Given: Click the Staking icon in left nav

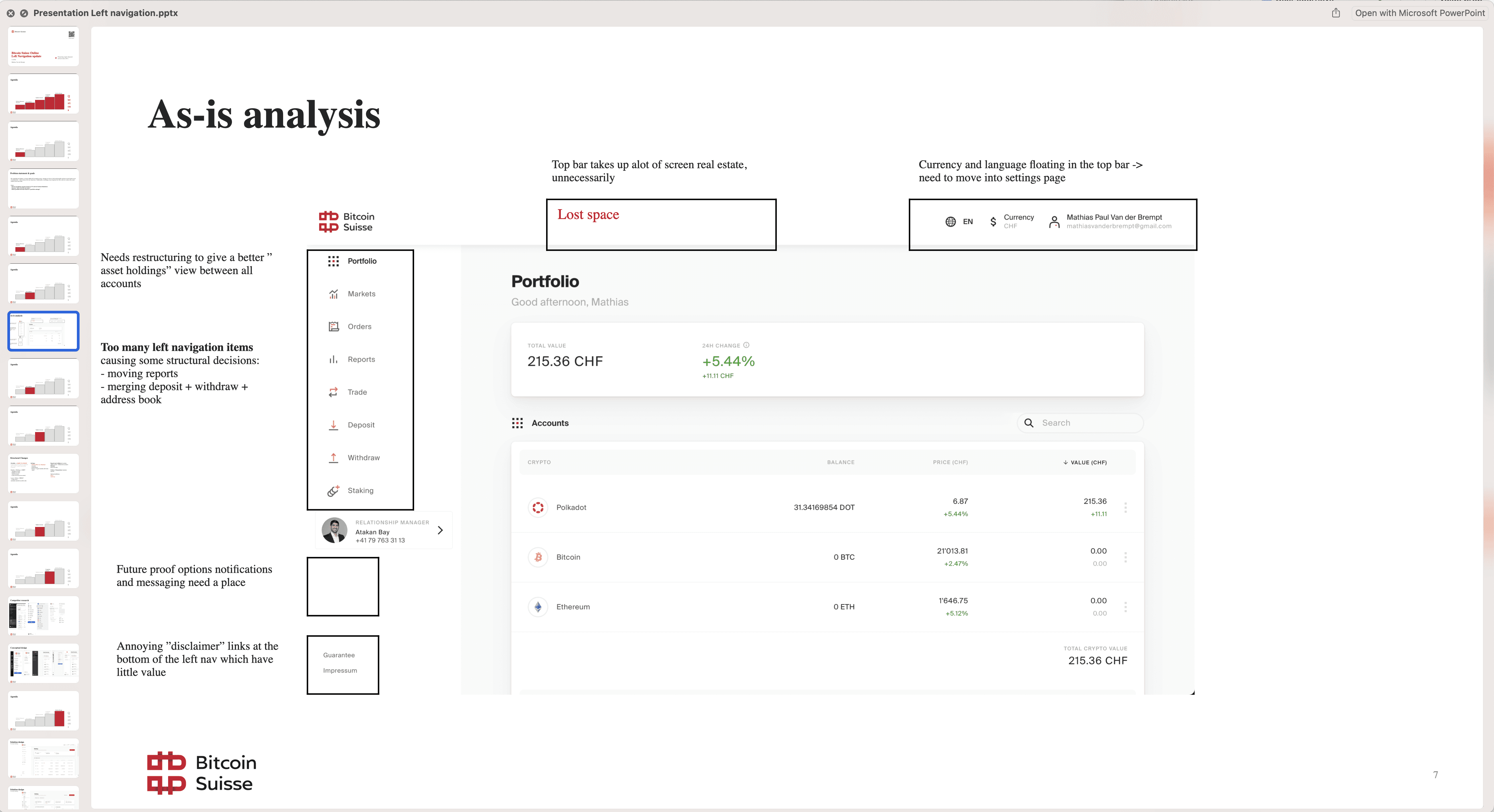Looking at the screenshot, I should point(334,491).
